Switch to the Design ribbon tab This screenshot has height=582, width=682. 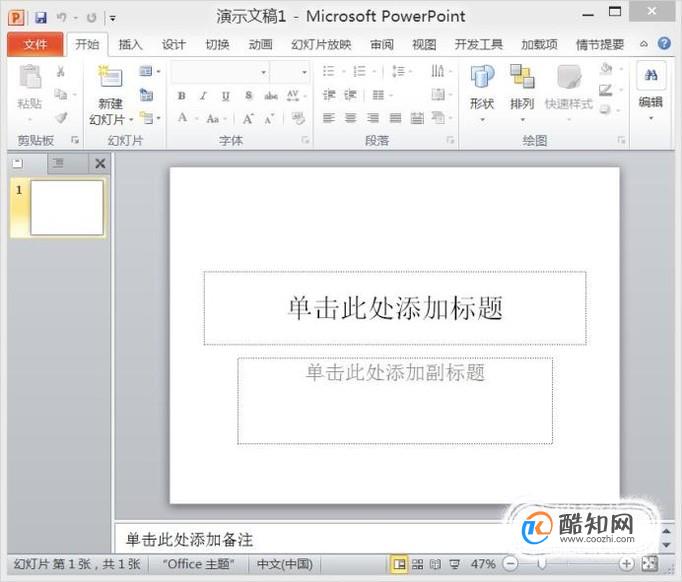174,44
